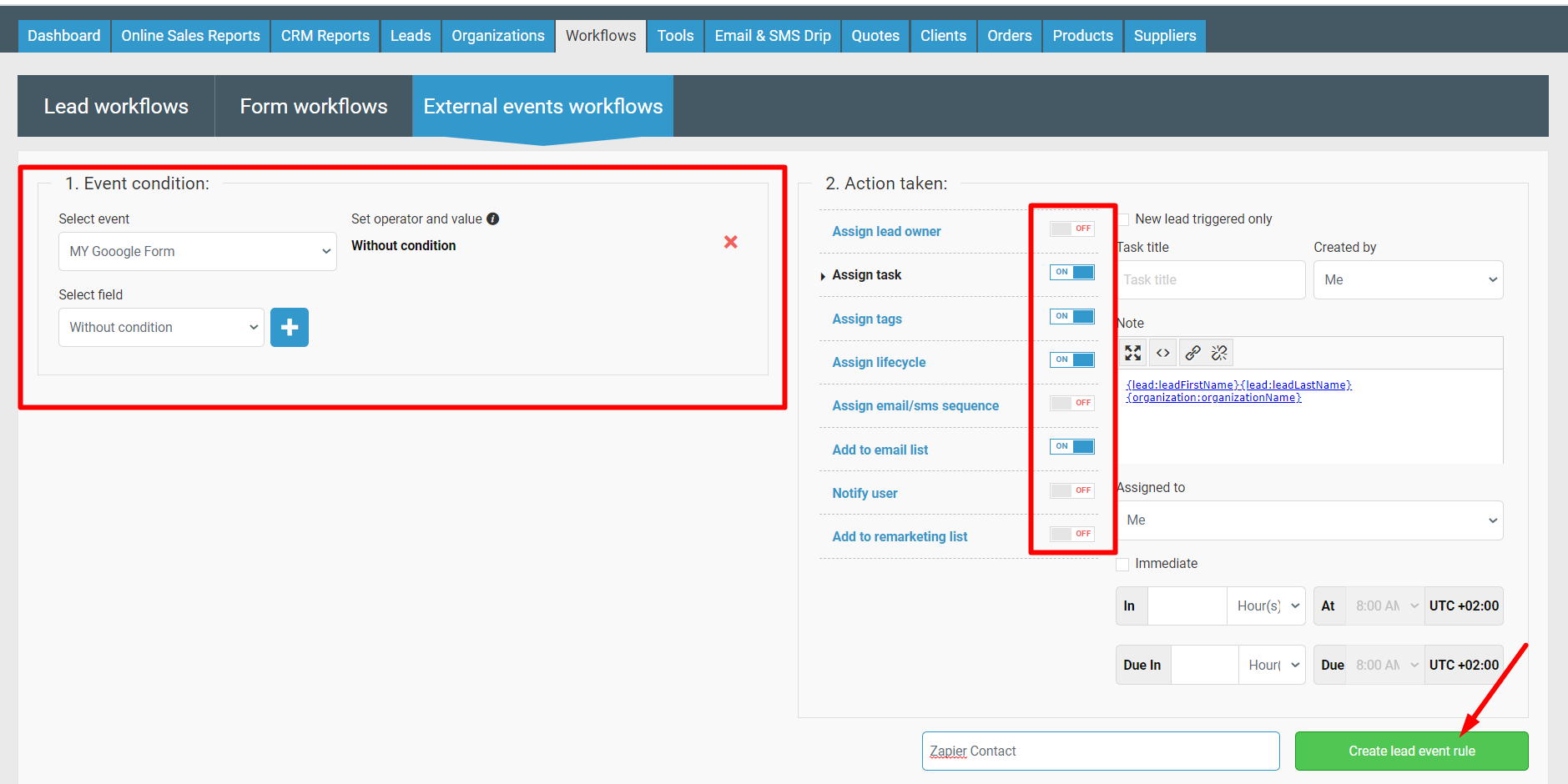The height and width of the screenshot is (784, 1568).
Task: Check New lead triggered only checkbox
Action: click(x=1123, y=219)
